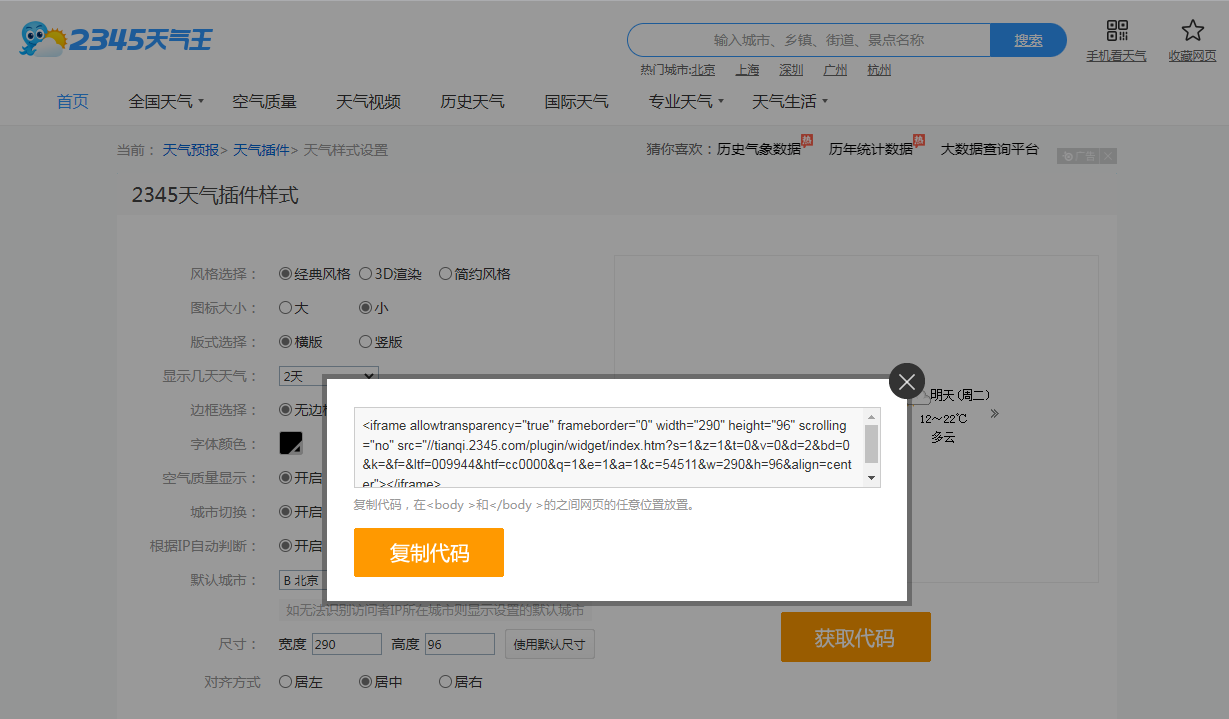
Task: Open the 国际天气 nav item
Action: click(576, 101)
